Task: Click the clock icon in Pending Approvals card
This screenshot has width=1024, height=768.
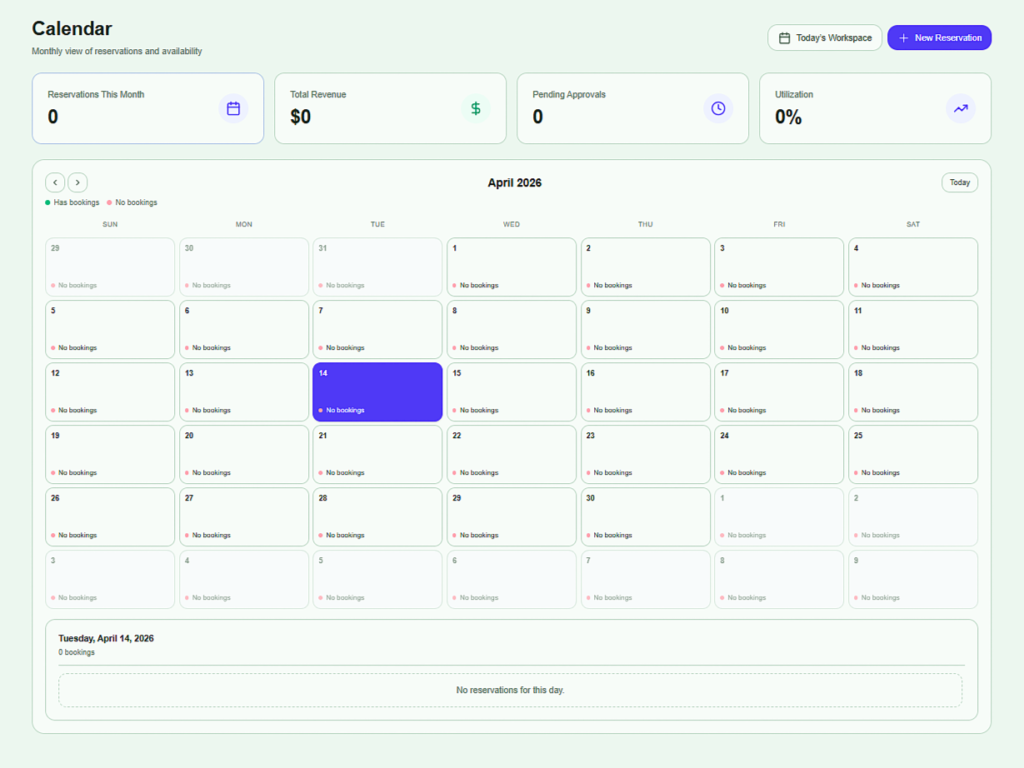Action: tap(718, 108)
